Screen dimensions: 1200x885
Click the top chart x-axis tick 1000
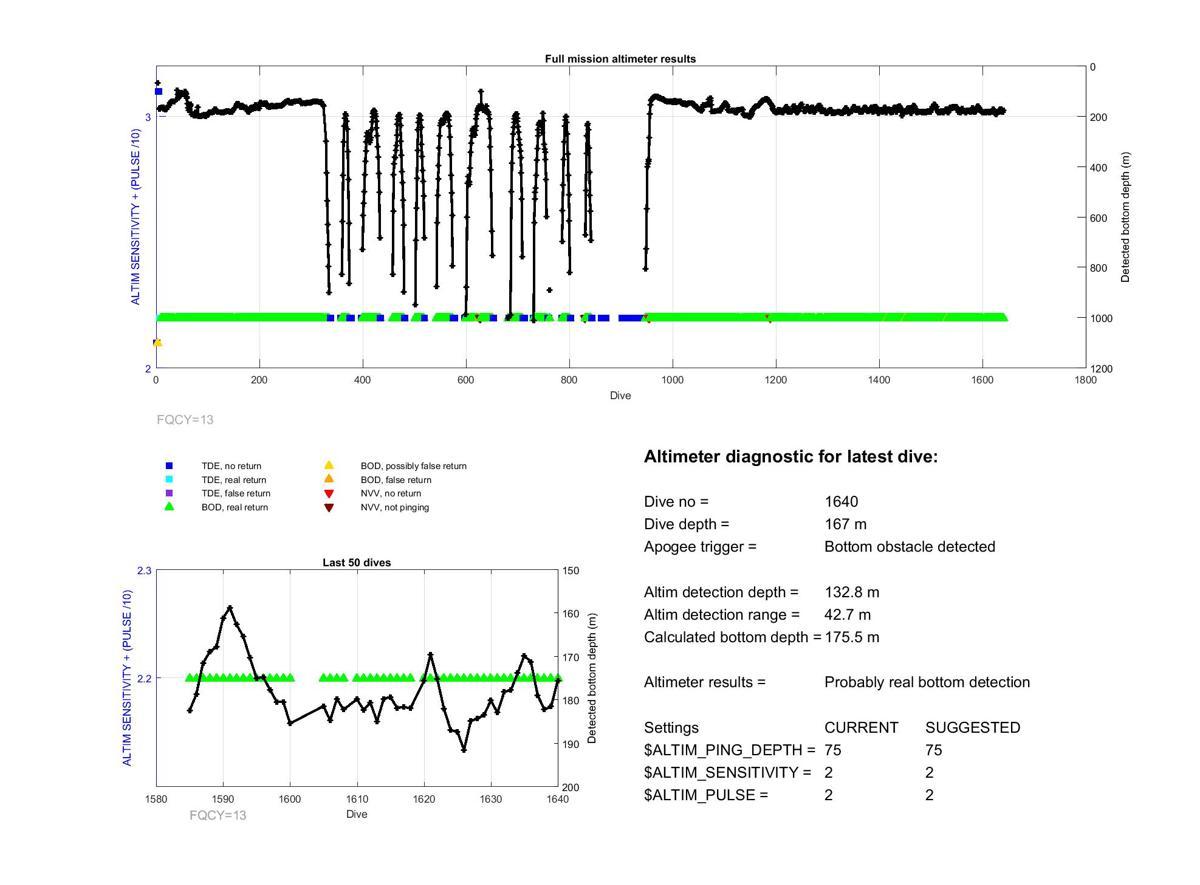pyautogui.click(x=672, y=381)
